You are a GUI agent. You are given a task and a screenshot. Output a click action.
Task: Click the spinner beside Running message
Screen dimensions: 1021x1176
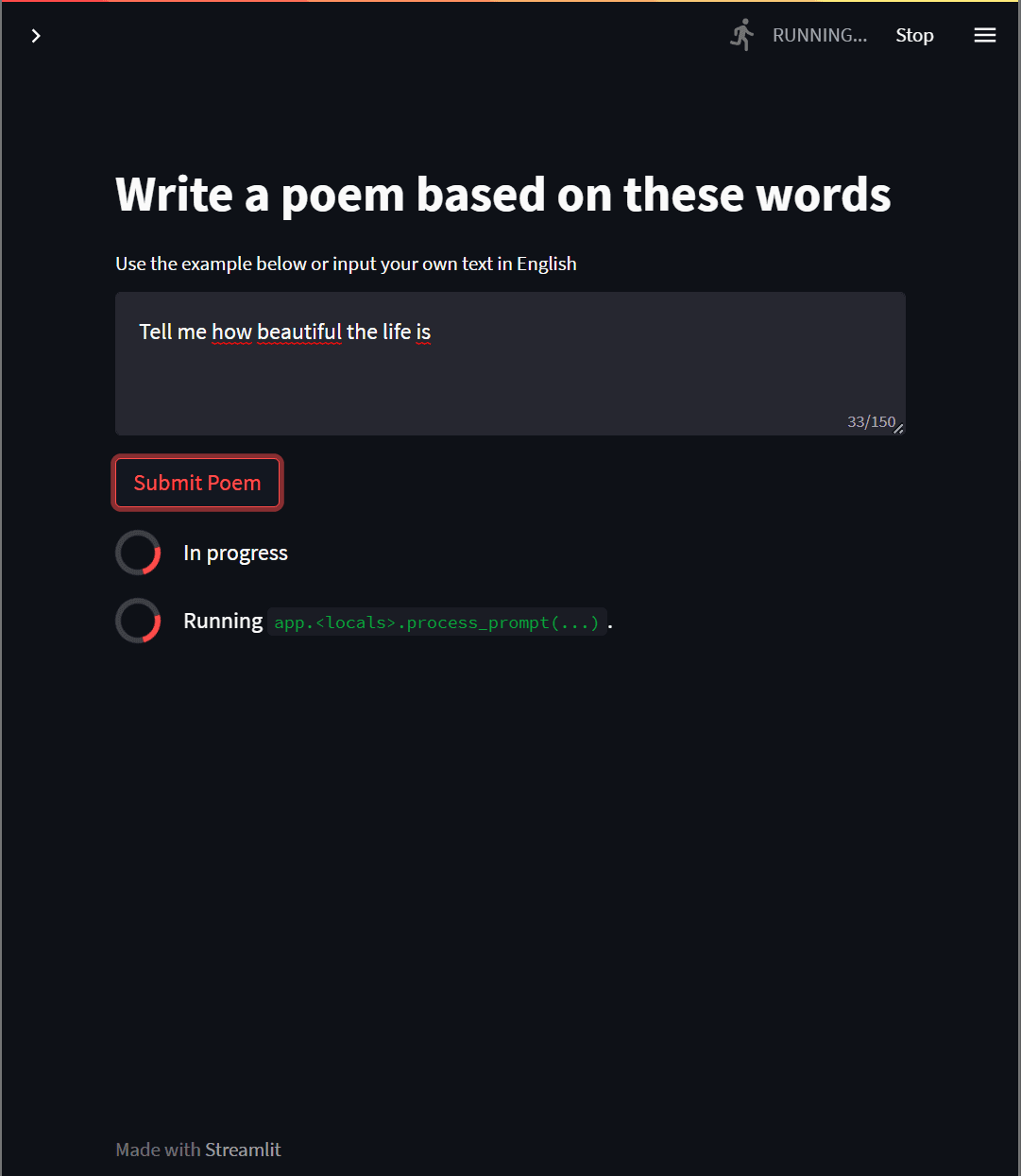click(x=138, y=621)
